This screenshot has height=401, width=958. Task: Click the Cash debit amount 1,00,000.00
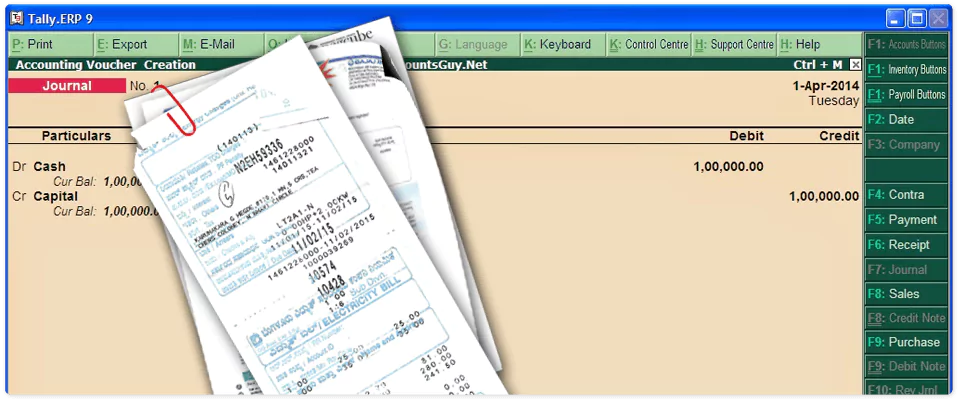(x=728, y=166)
